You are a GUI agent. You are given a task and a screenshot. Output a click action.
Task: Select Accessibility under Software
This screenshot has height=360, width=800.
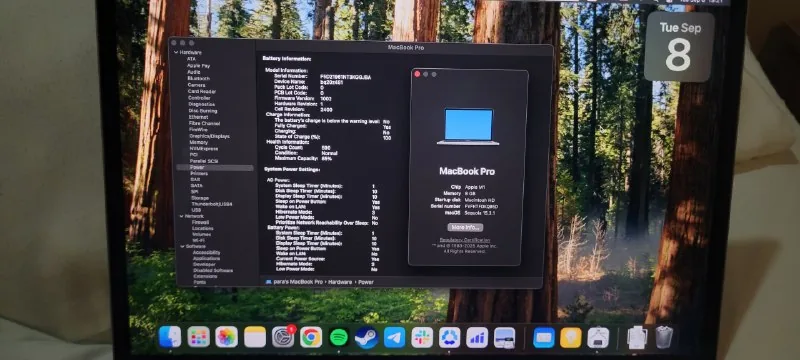coord(207,252)
